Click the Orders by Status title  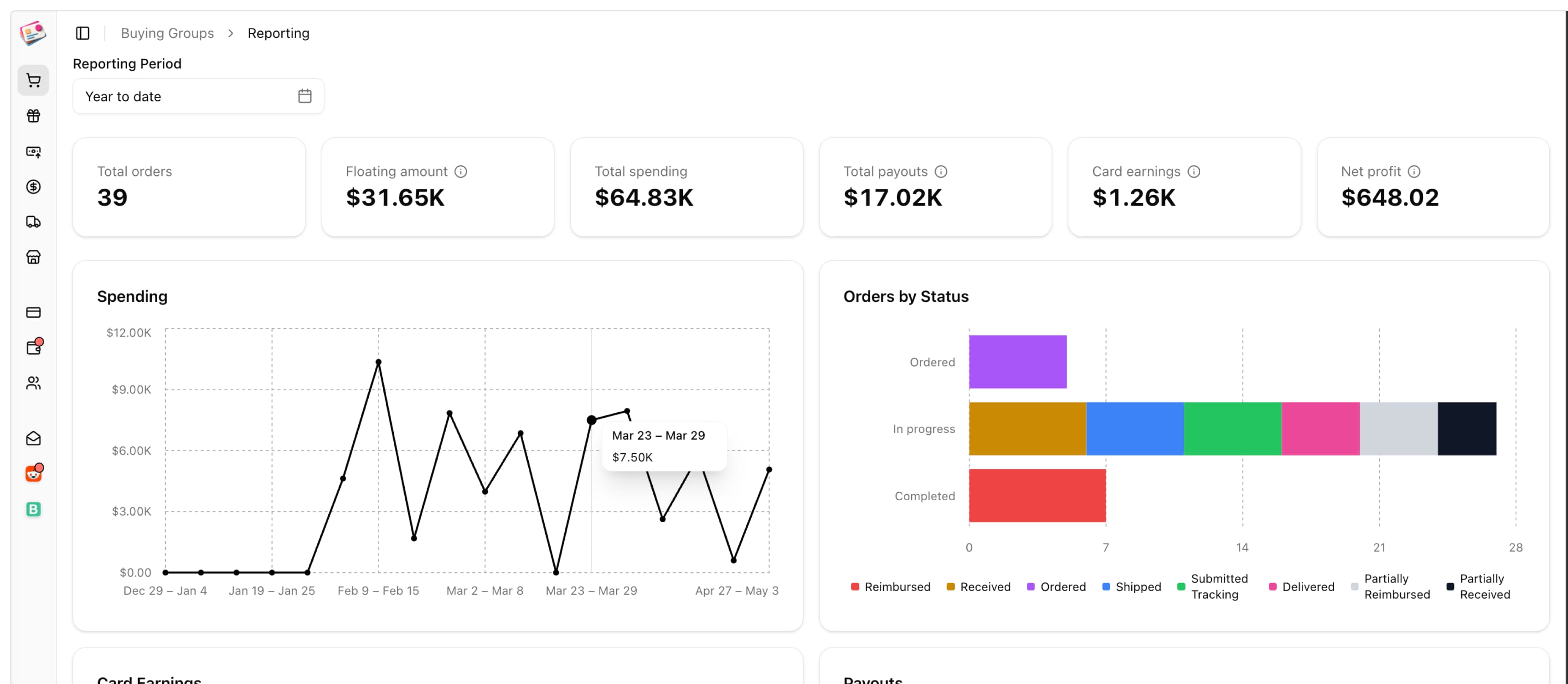coord(906,296)
